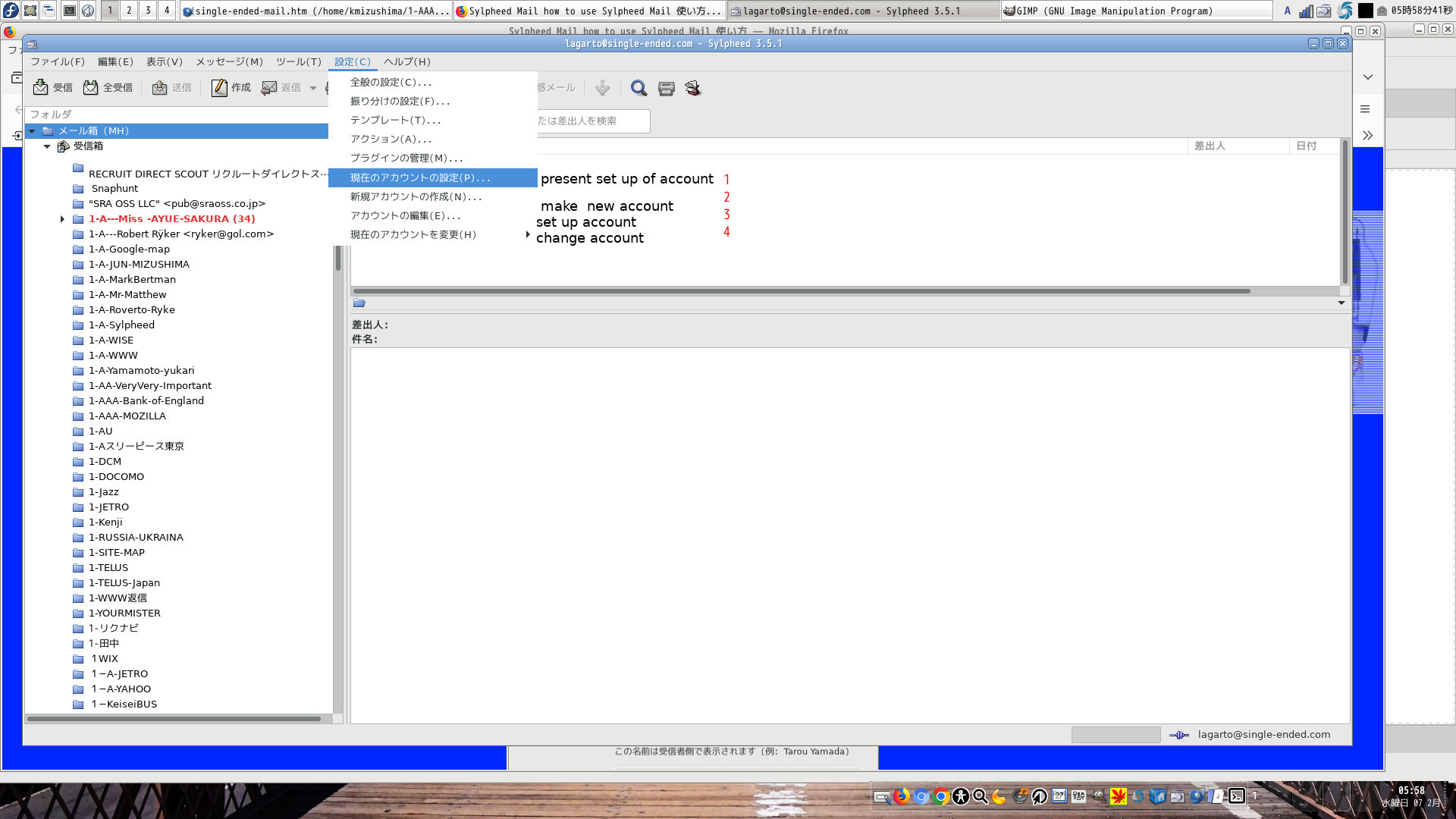The width and height of the screenshot is (1456, 819).
Task: Click the 全受信 (receive all) toolbar icon
Action: (107, 87)
